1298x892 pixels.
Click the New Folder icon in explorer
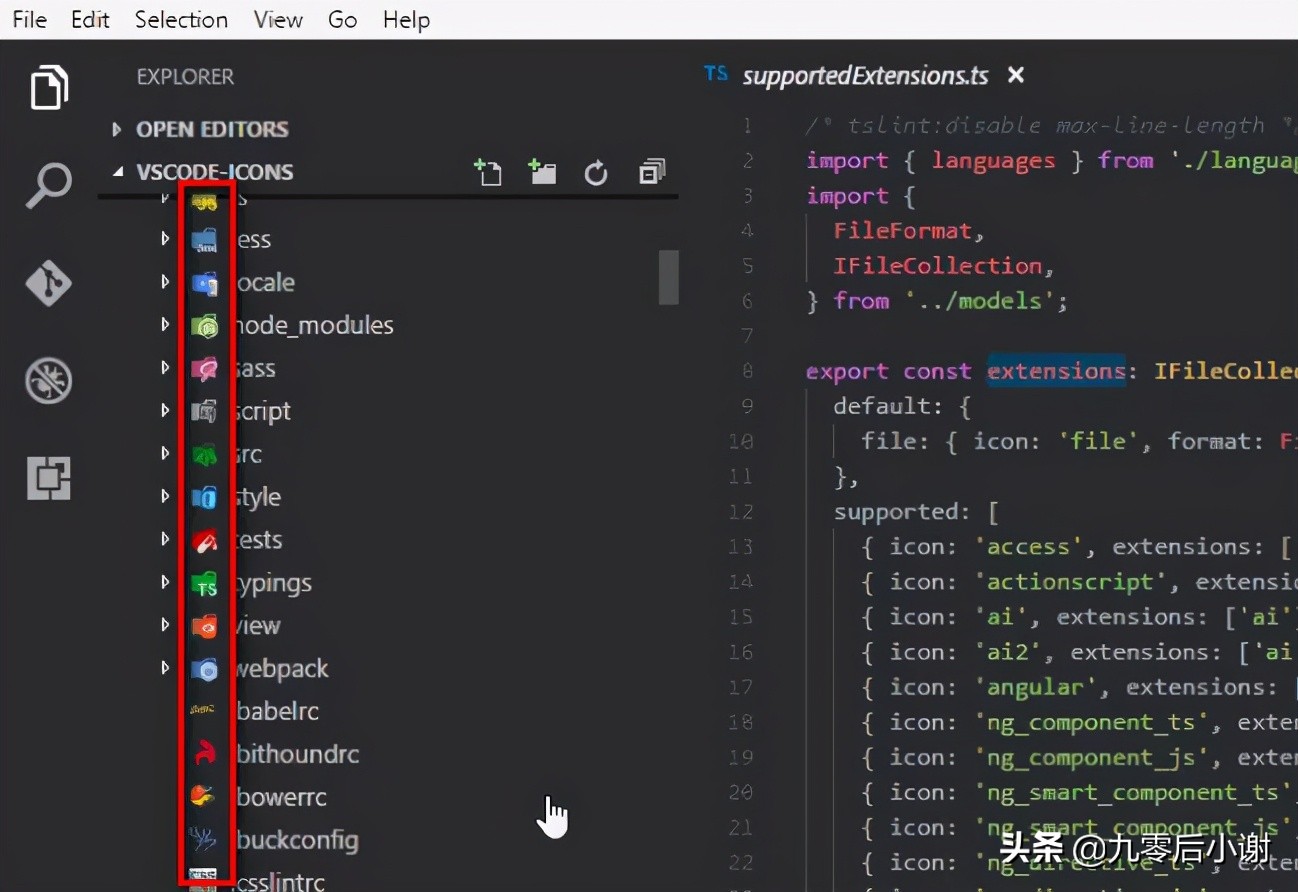542,172
